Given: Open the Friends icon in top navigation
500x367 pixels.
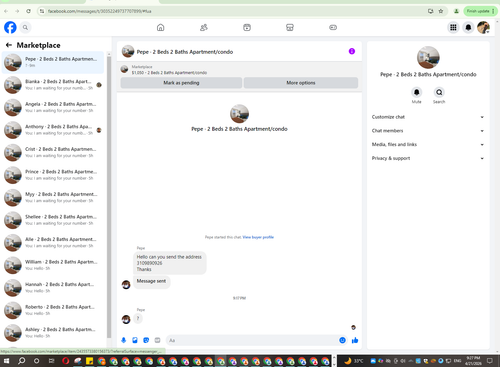Looking at the screenshot, I should pos(204,27).
